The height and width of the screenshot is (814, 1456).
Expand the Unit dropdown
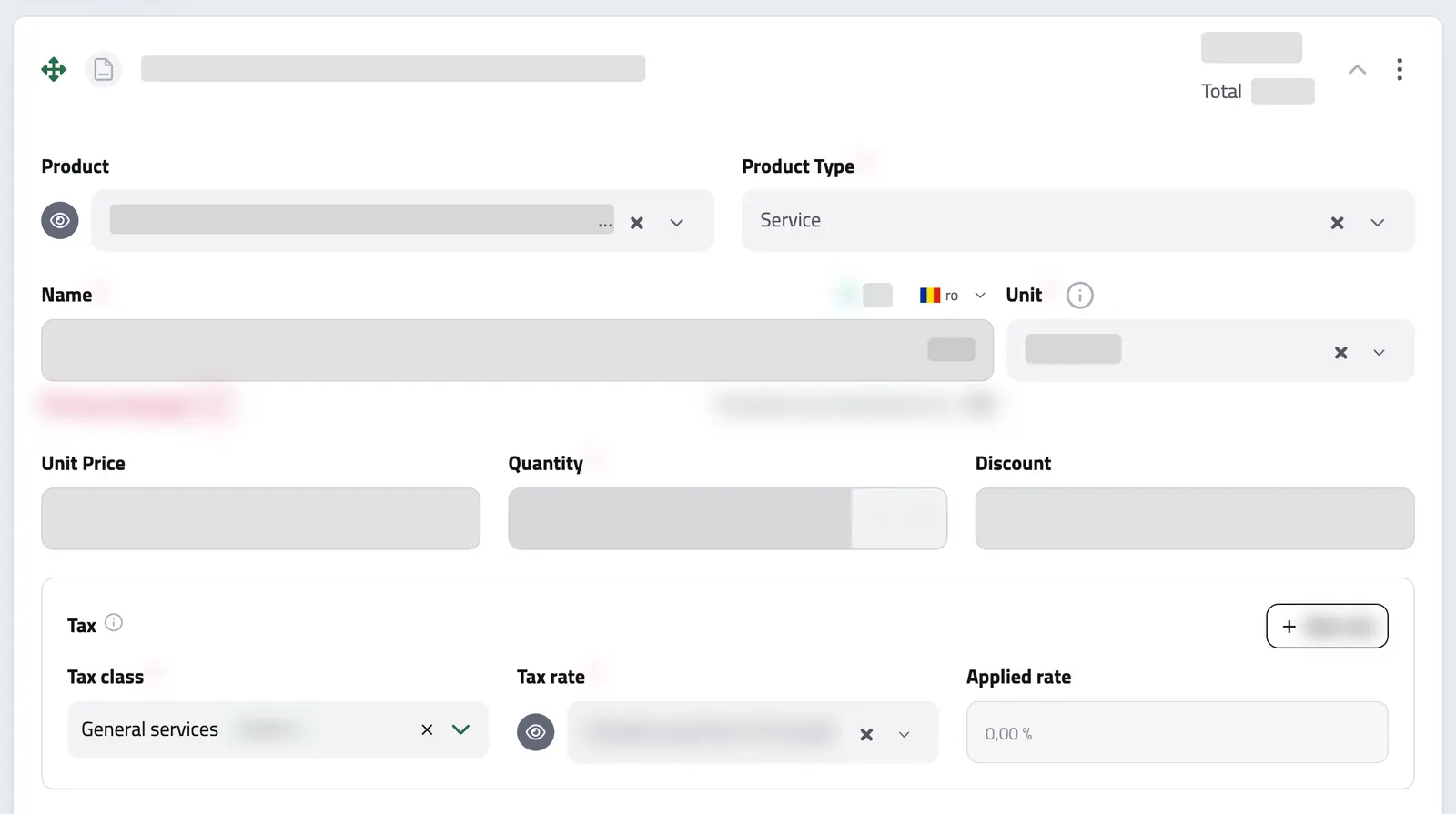pyautogui.click(x=1379, y=353)
